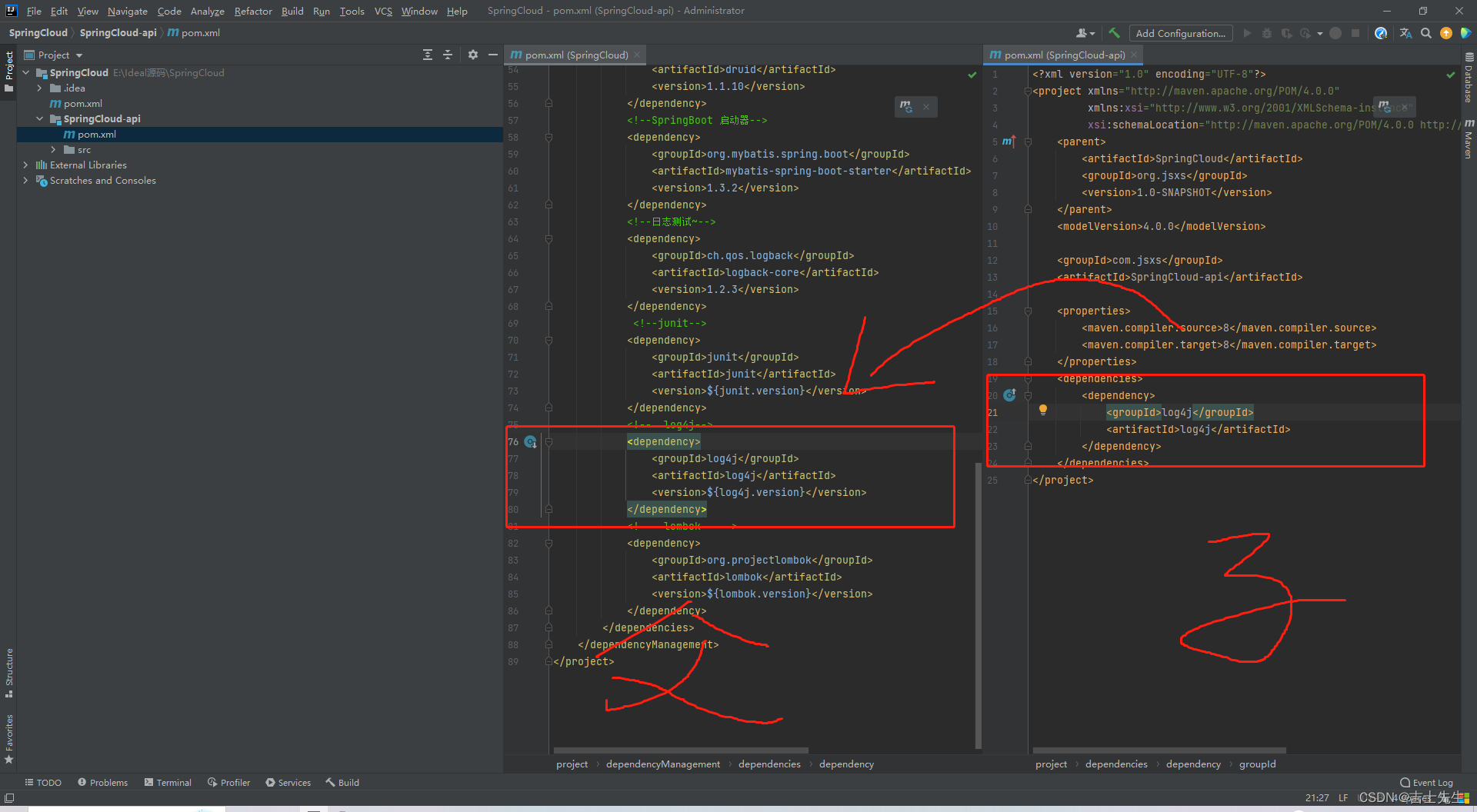This screenshot has height=812, width=1477.
Task: Toggle the Database side tool window
Action: click(x=1469, y=78)
